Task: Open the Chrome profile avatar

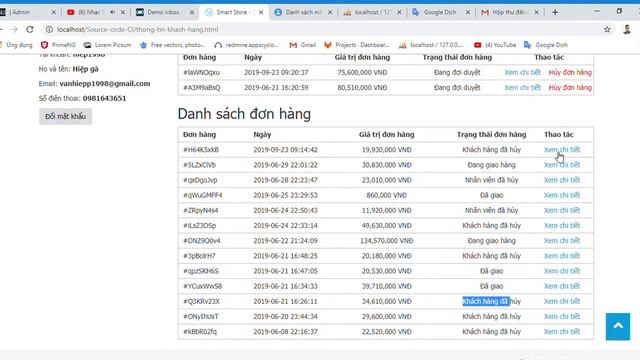Action: 627,29
